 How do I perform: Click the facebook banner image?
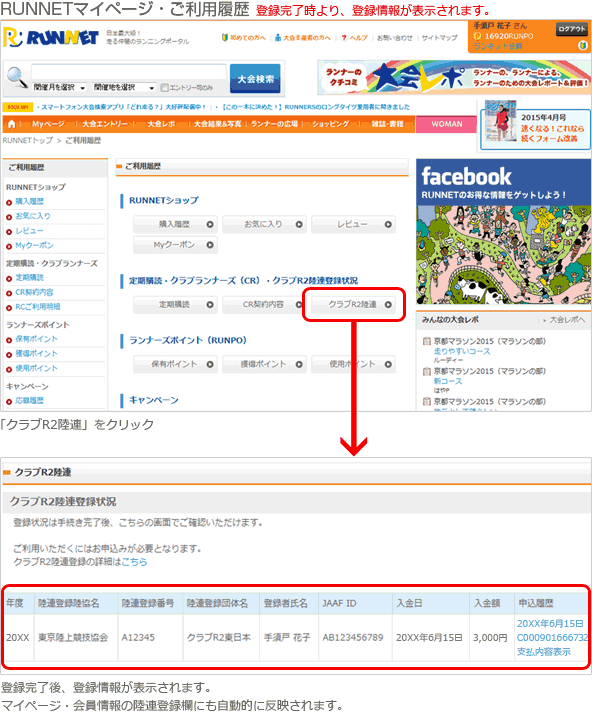(x=504, y=231)
